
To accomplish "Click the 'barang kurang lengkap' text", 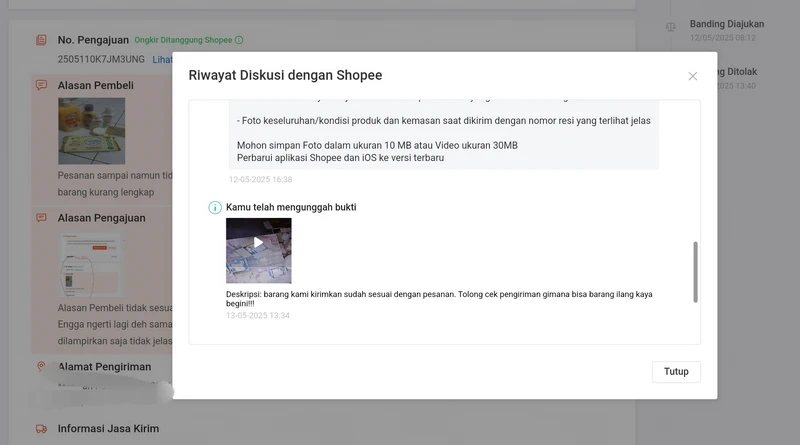I will pos(106,192).
